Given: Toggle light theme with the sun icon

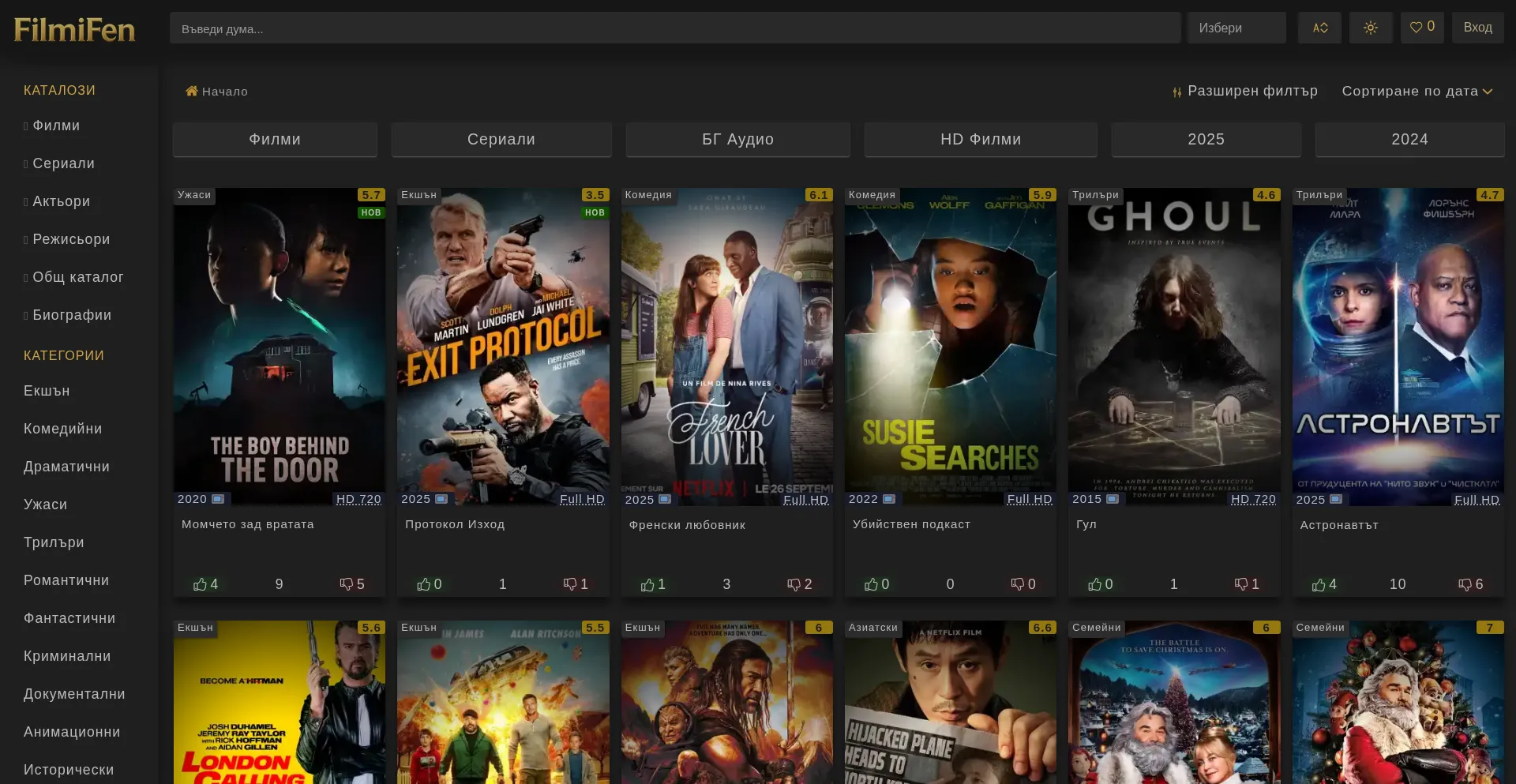Looking at the screenshot, I should 1371,28.
